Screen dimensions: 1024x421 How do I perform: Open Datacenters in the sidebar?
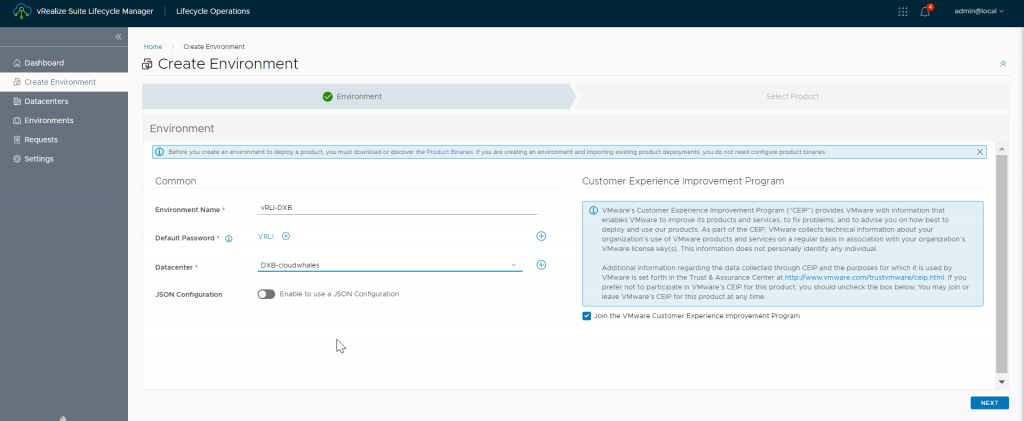tap(64, 101)
